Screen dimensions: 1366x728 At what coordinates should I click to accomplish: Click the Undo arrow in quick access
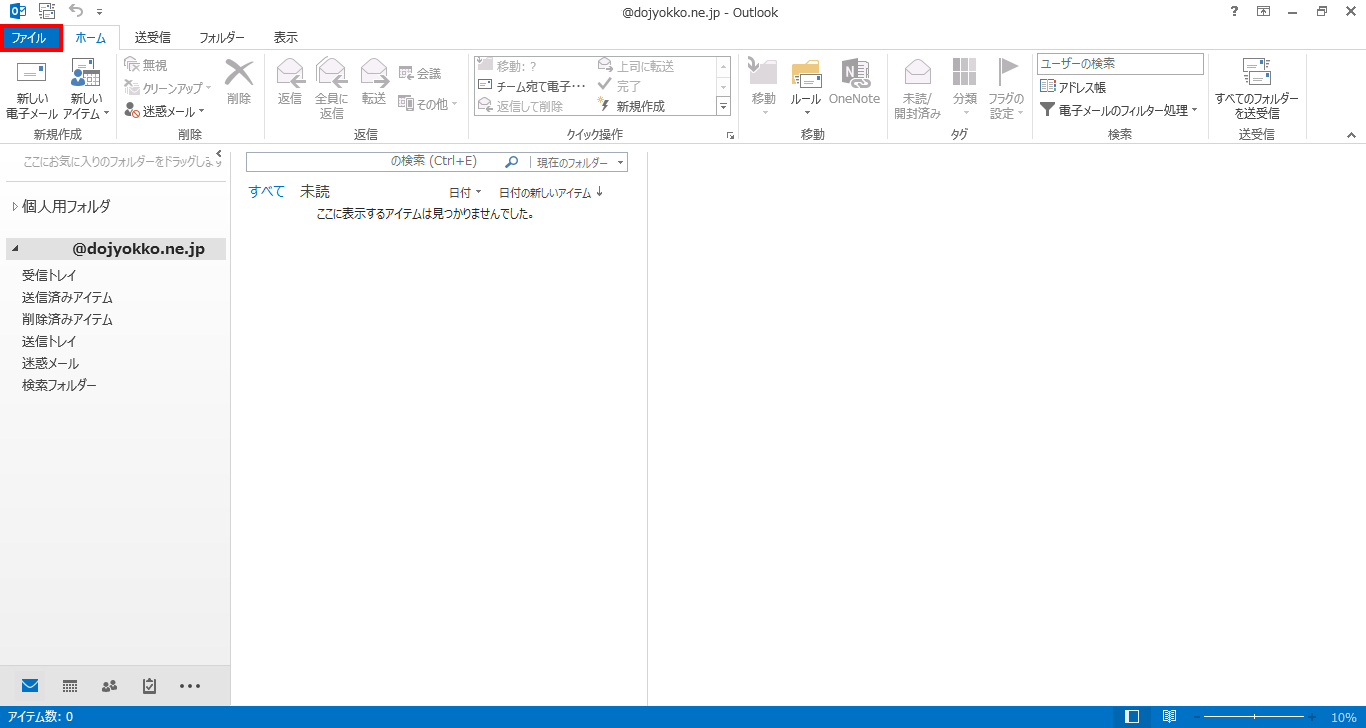(x=75, y=11)
